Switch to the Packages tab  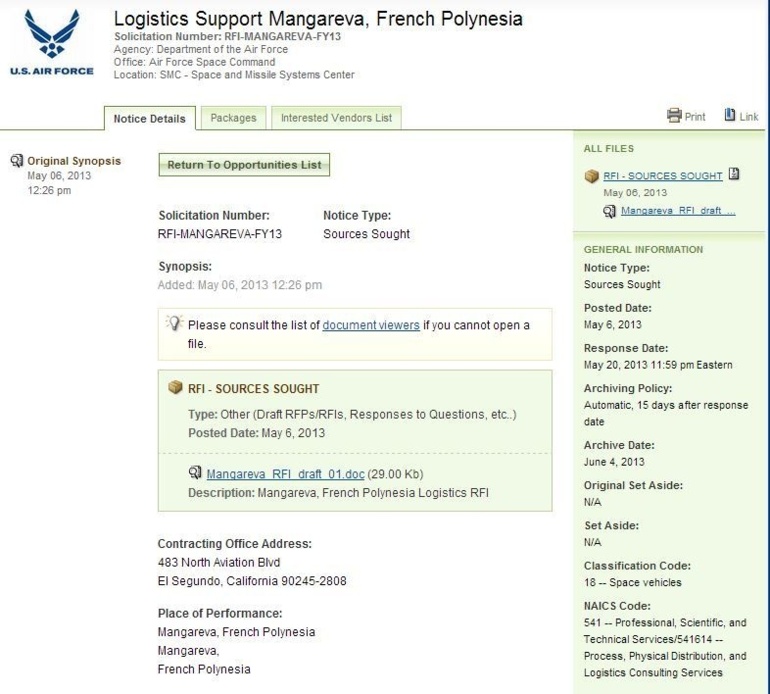point(233,118)
